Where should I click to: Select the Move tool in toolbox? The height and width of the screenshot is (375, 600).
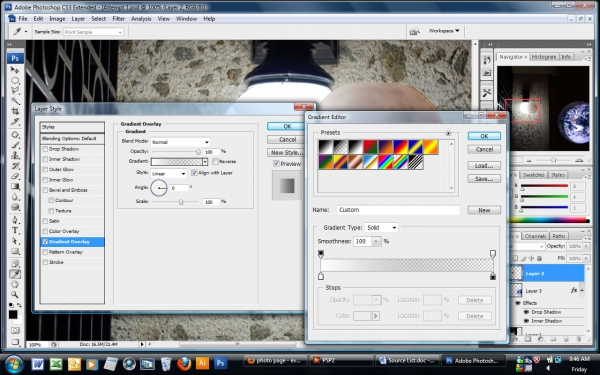click(x=15, y=70)
